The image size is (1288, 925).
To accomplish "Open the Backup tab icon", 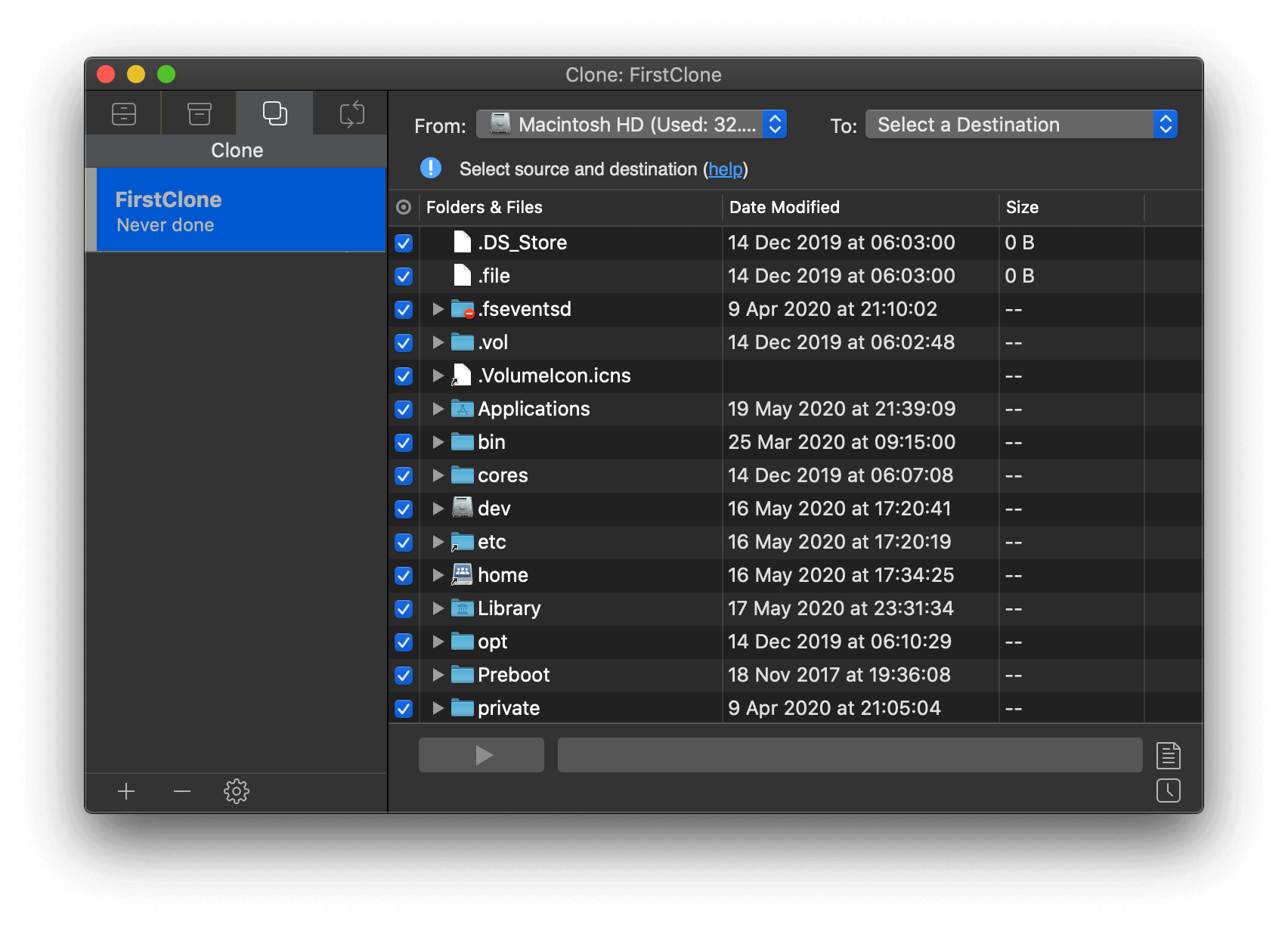I will (x=123, y=114).
